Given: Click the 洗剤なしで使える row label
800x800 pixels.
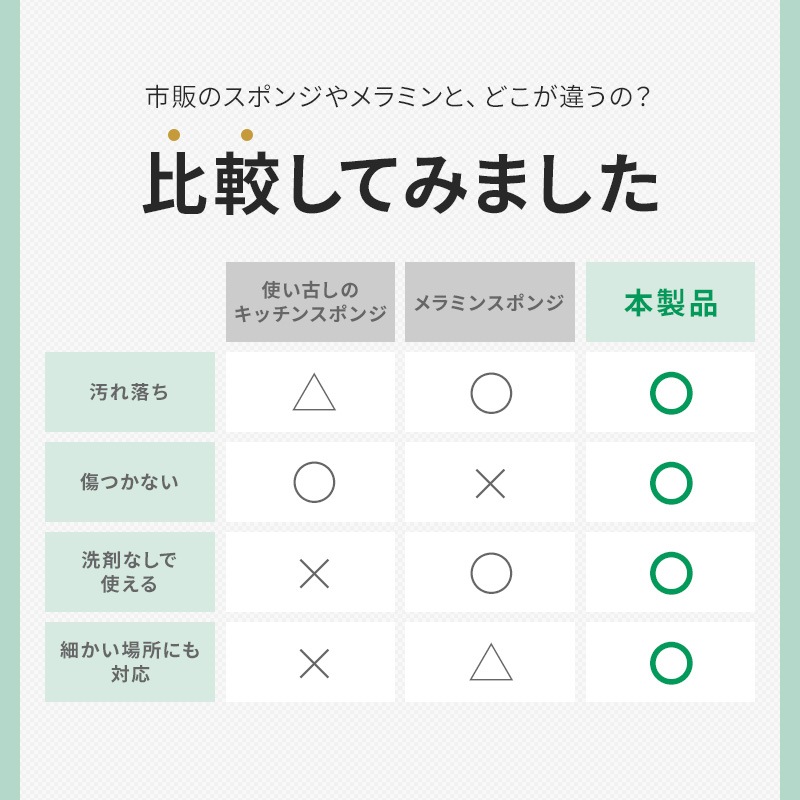Looking at the screenshot, I should point(130,572).
